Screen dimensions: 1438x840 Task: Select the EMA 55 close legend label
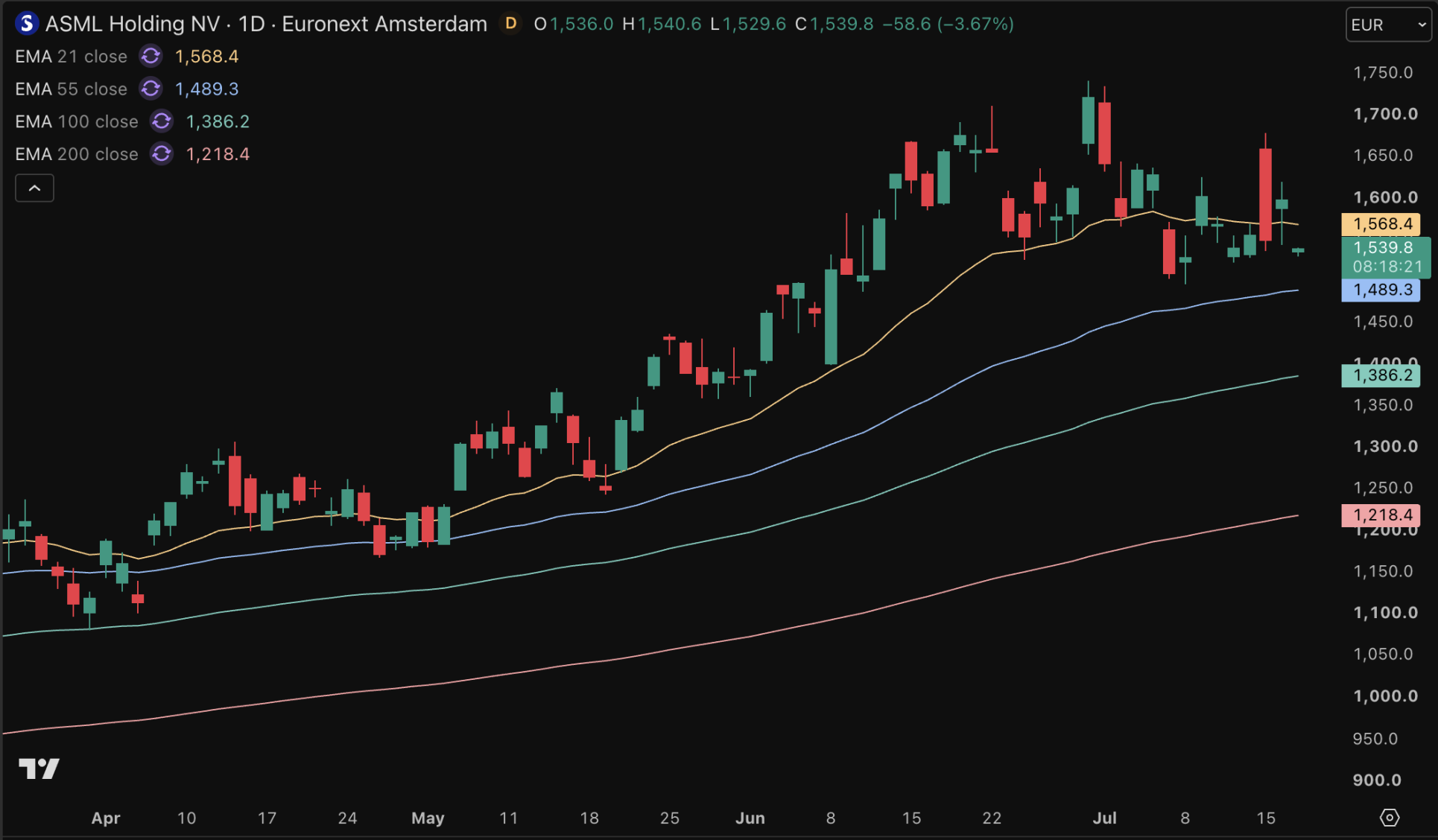pos(71,89)
